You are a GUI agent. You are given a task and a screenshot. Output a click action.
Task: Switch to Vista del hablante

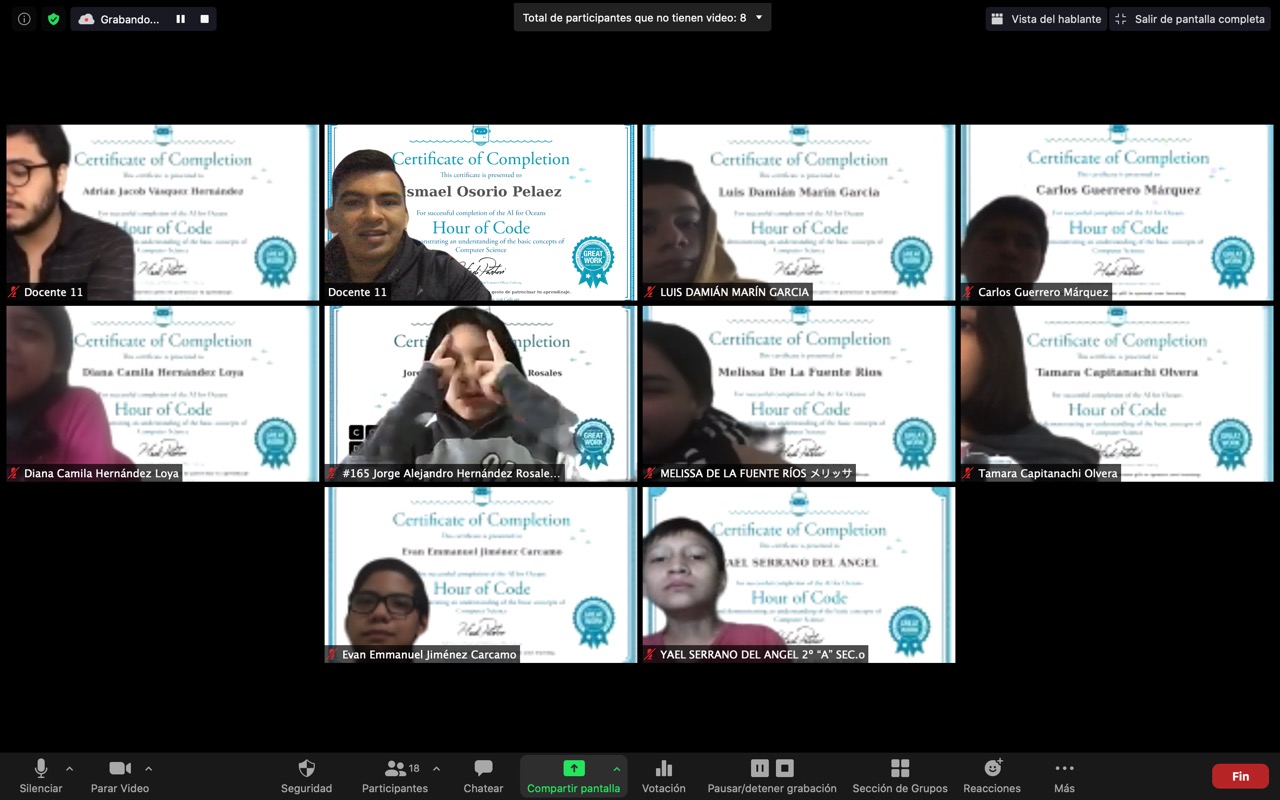coord(1045,19)
